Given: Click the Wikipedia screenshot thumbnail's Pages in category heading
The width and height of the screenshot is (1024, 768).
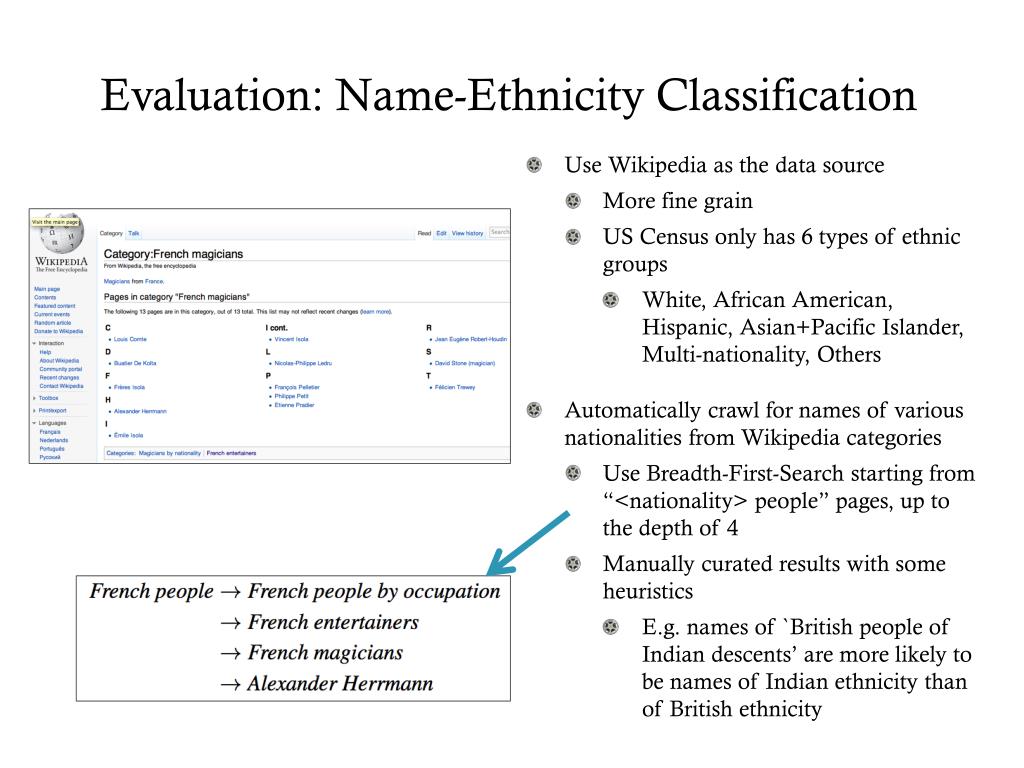Looking at the screenshot, I should [x=176, y=297].
